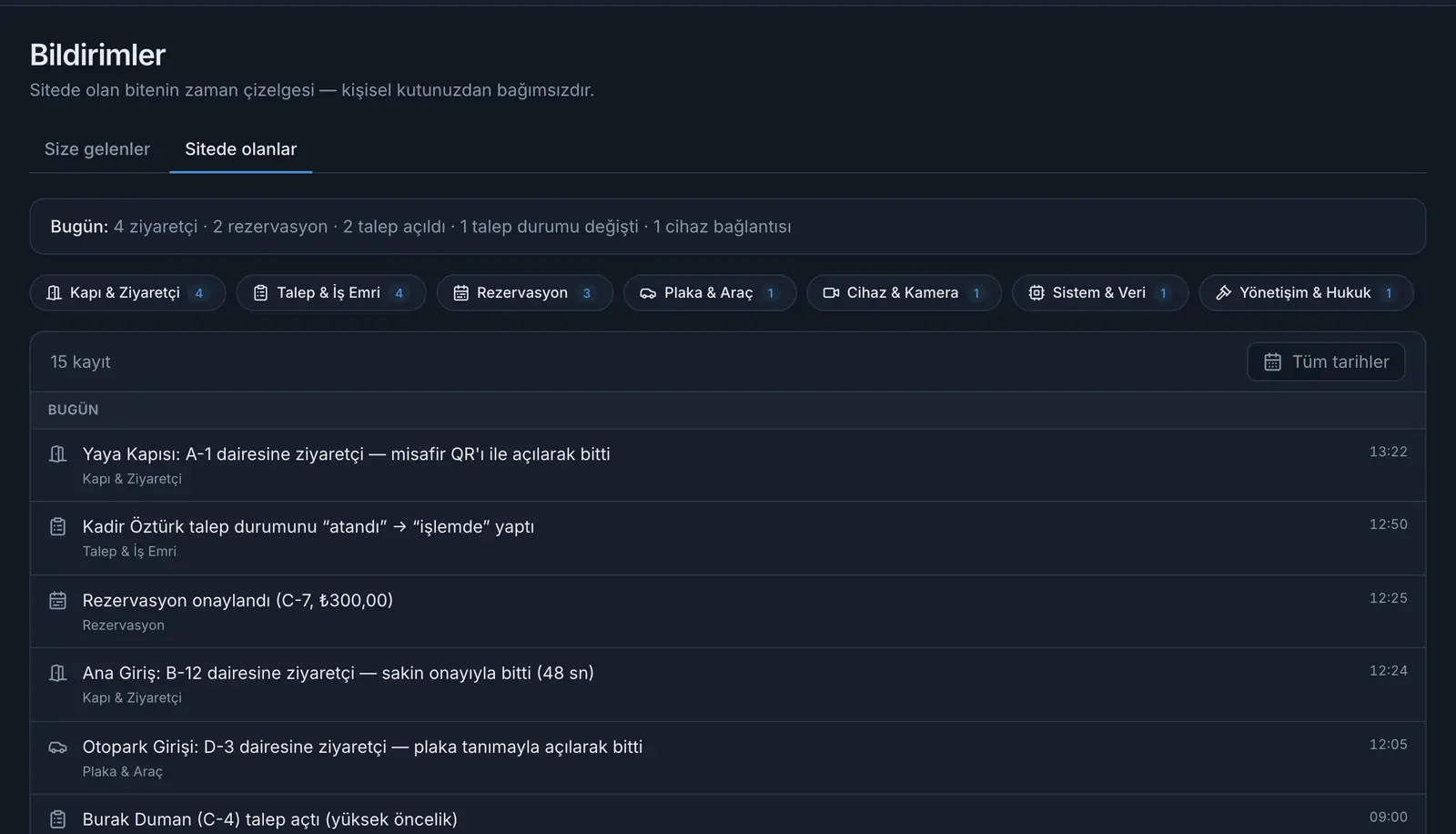Image resolution: width=1456 pixels, height=834 pixels.
Task: Click the chip icon in Sistem & Veri filter
Action: 1036,293
